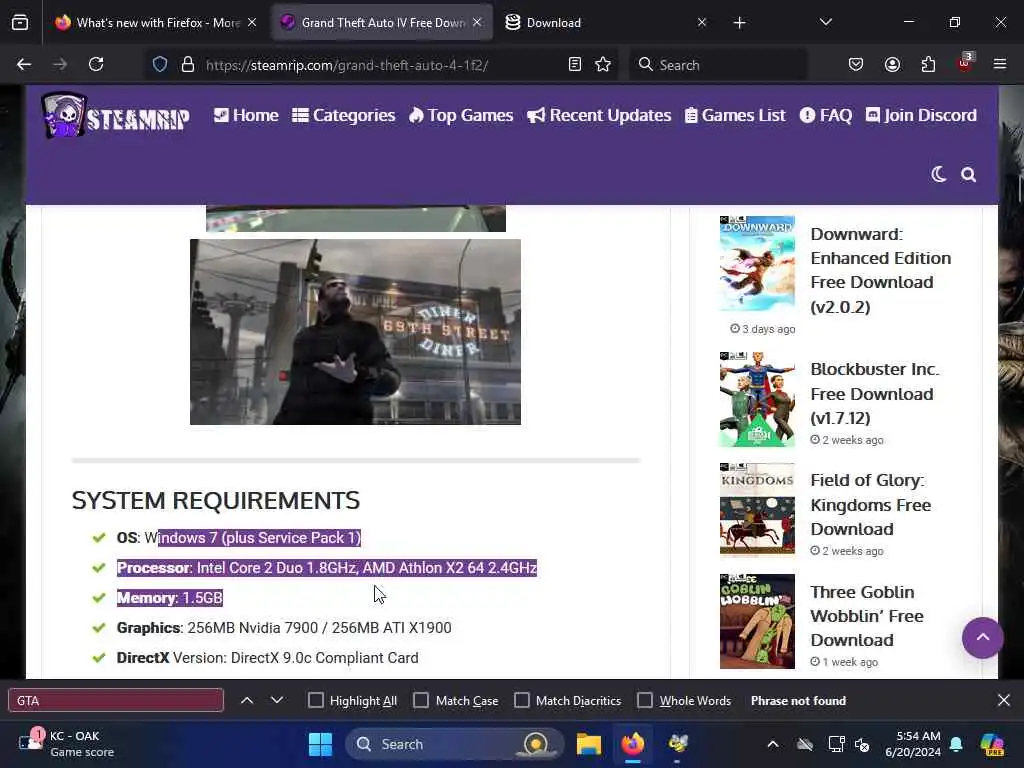Switch to What's new with Firefox tab
1024x768 pixels.
(157, 23)
